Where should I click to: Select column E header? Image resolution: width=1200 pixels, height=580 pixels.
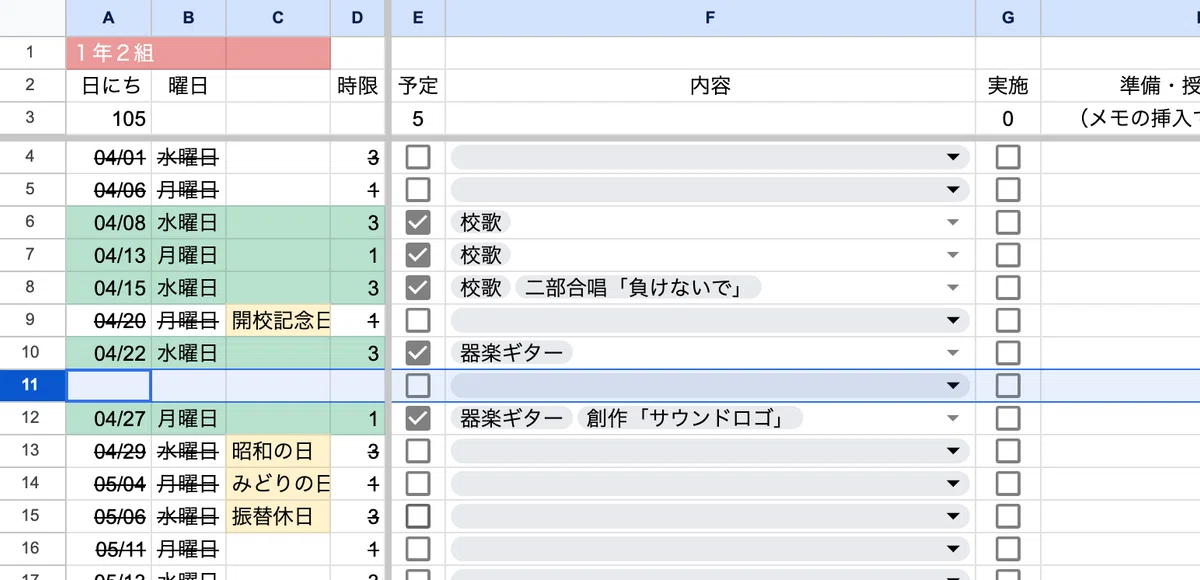pos(418,17)
